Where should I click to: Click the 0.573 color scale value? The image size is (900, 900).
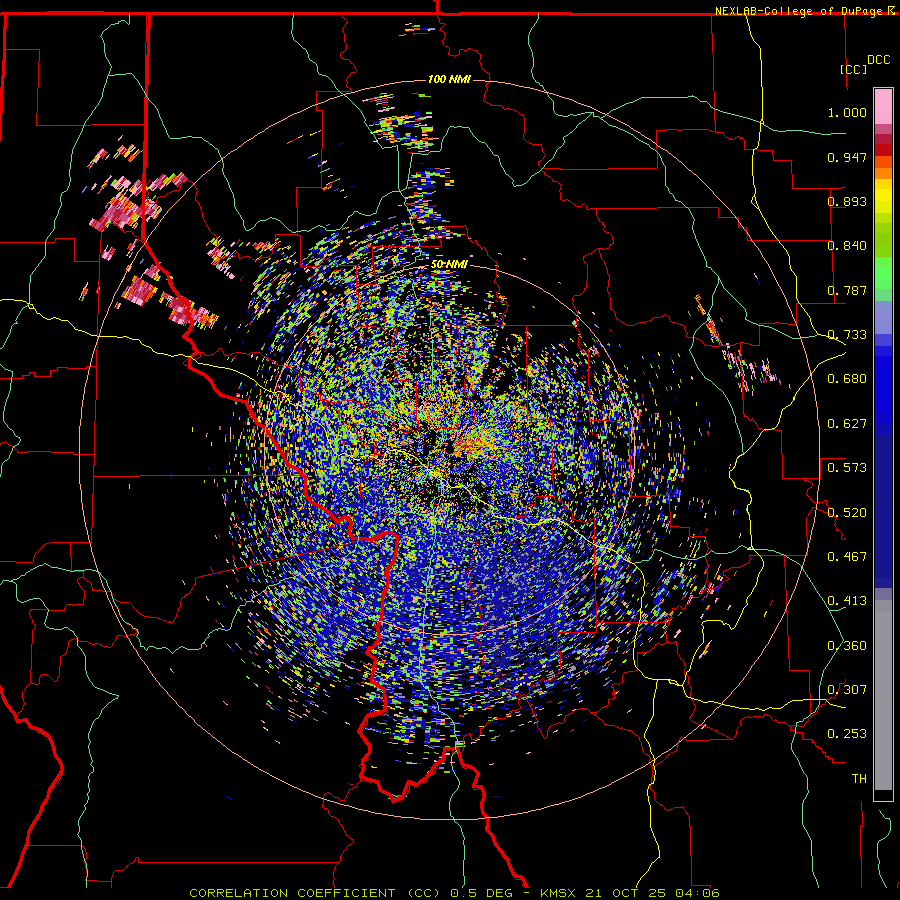(x=847, y=468)
